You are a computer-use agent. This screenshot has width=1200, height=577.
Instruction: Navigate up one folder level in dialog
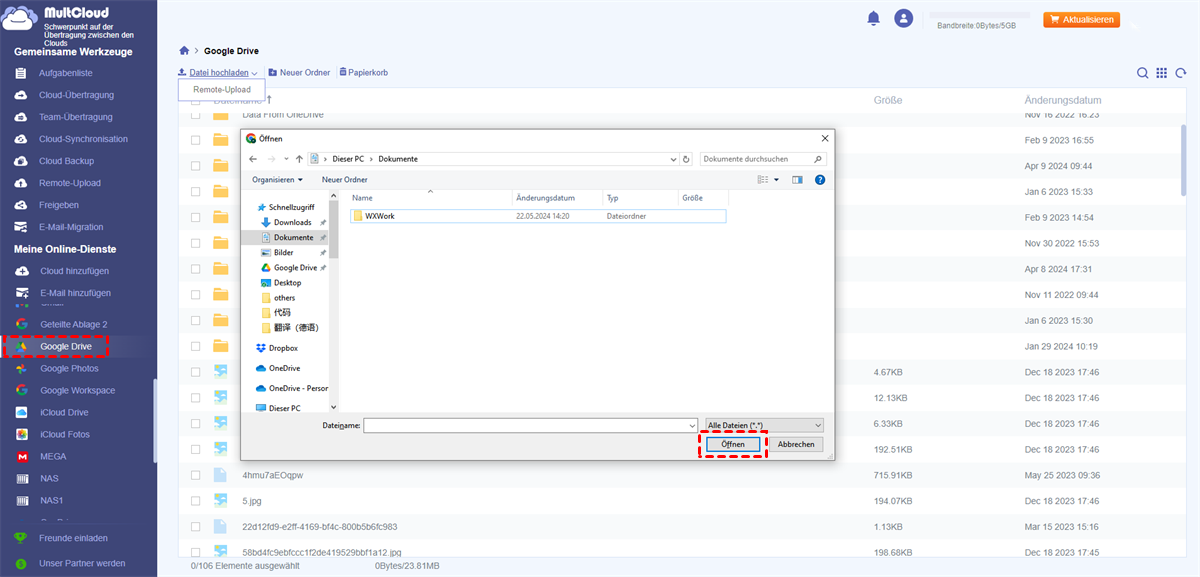tap(299, 159)
